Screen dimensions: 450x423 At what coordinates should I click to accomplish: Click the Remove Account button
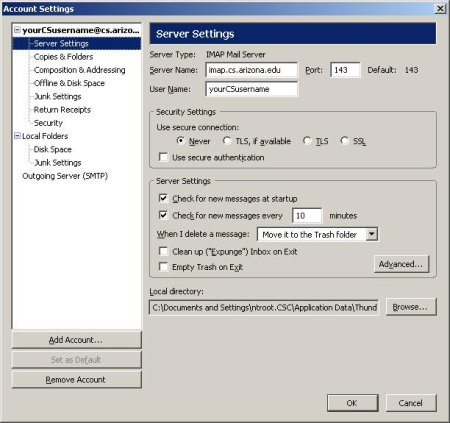(x=76, y=380)
